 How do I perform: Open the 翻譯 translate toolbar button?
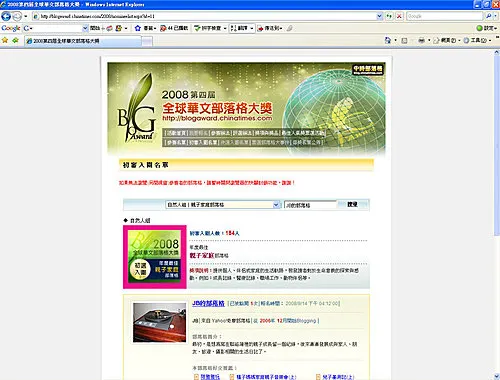(x=242, y=28)
